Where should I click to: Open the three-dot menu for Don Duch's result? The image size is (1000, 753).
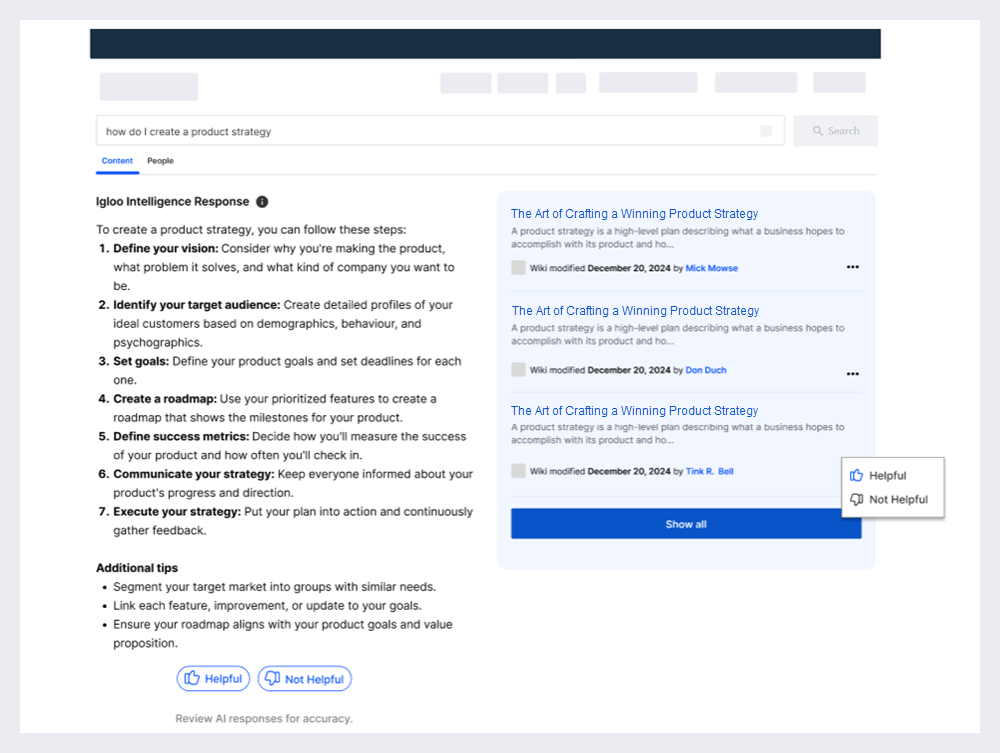point(853,374)
